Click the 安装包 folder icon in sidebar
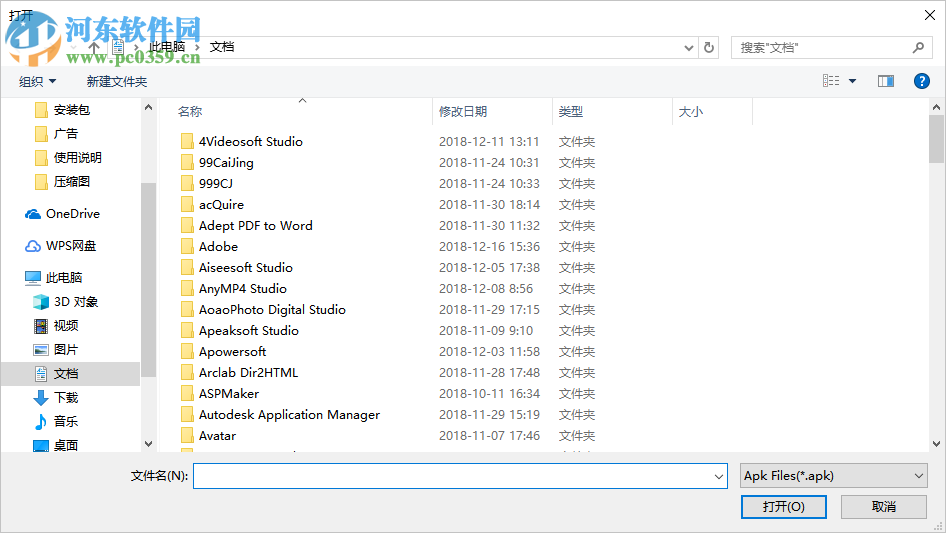 pyautogui.click(x=41, y=110)
